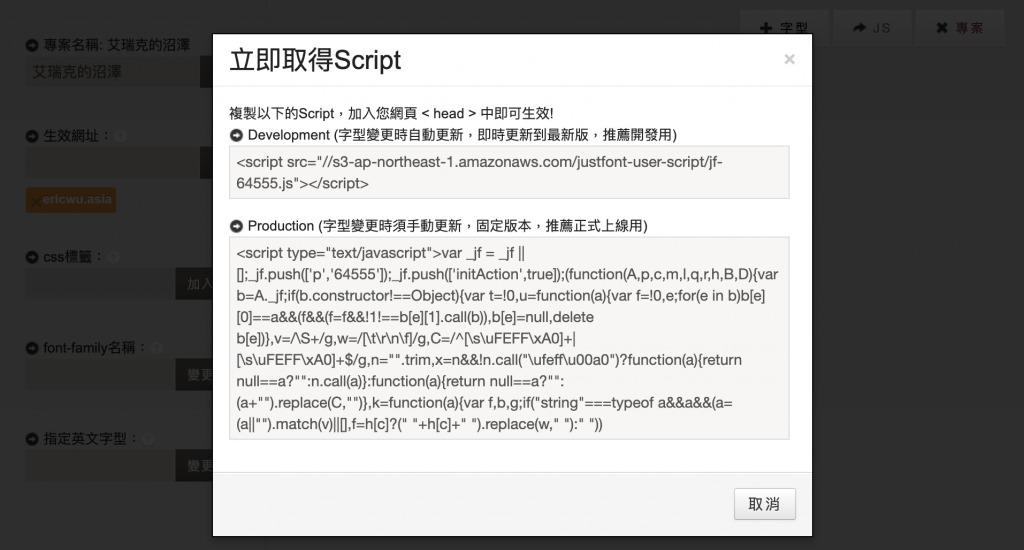Click the 專案 delete project button

[959, 28]
